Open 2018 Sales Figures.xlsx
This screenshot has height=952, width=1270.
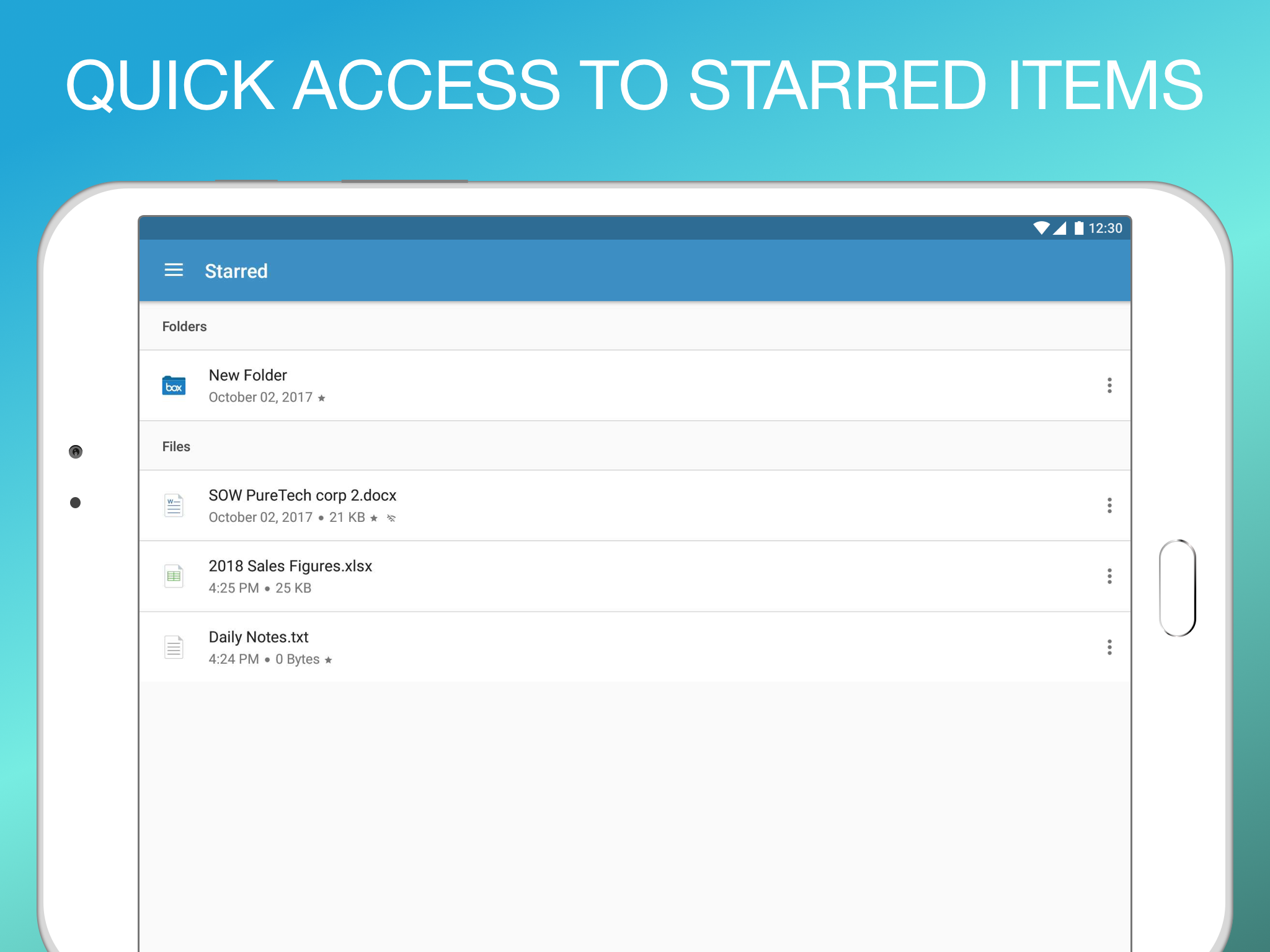[x=635, y=576]
